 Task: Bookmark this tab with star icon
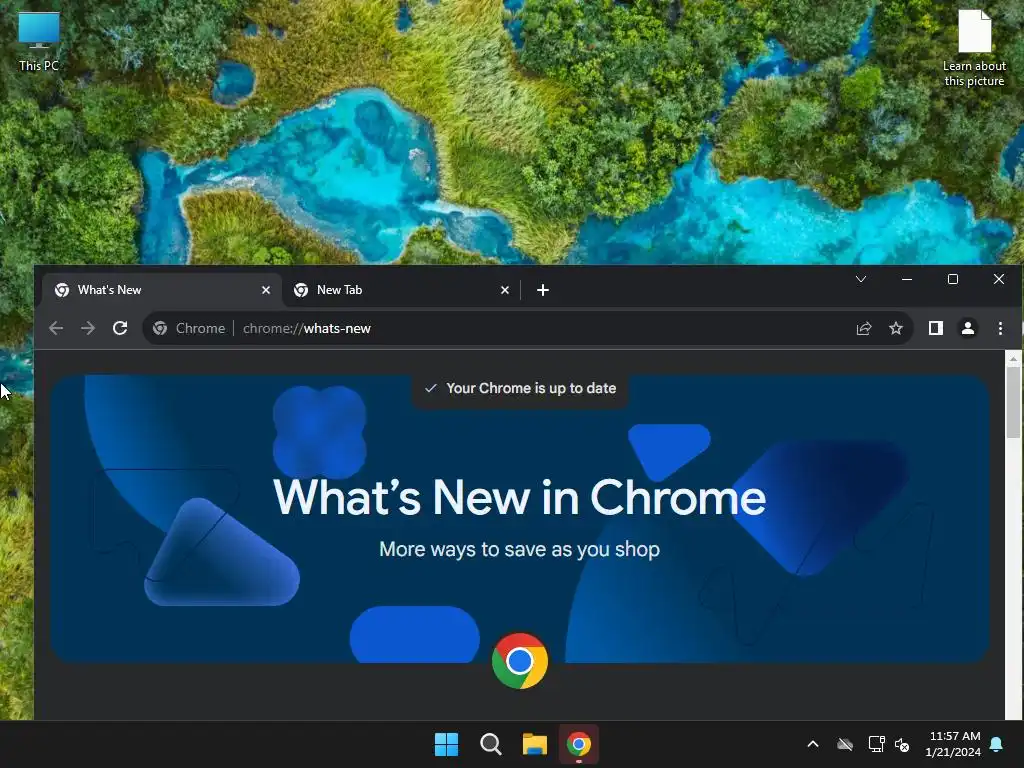(x=896, y=328)
